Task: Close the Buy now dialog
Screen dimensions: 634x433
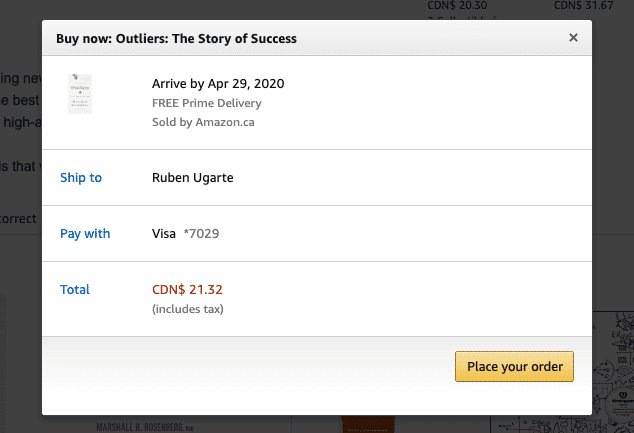Action: [x=573, y=38]
